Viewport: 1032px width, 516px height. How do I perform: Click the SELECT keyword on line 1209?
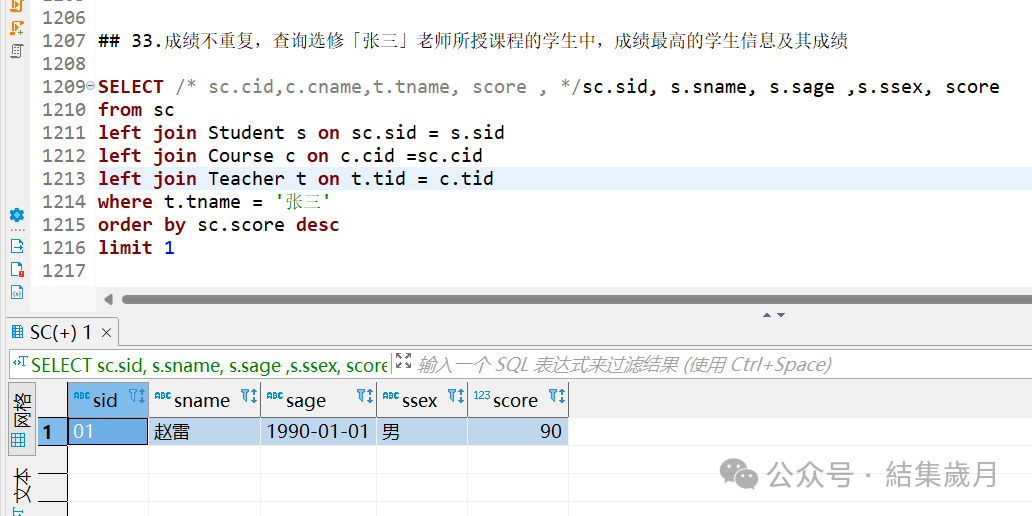coord(130,87)
